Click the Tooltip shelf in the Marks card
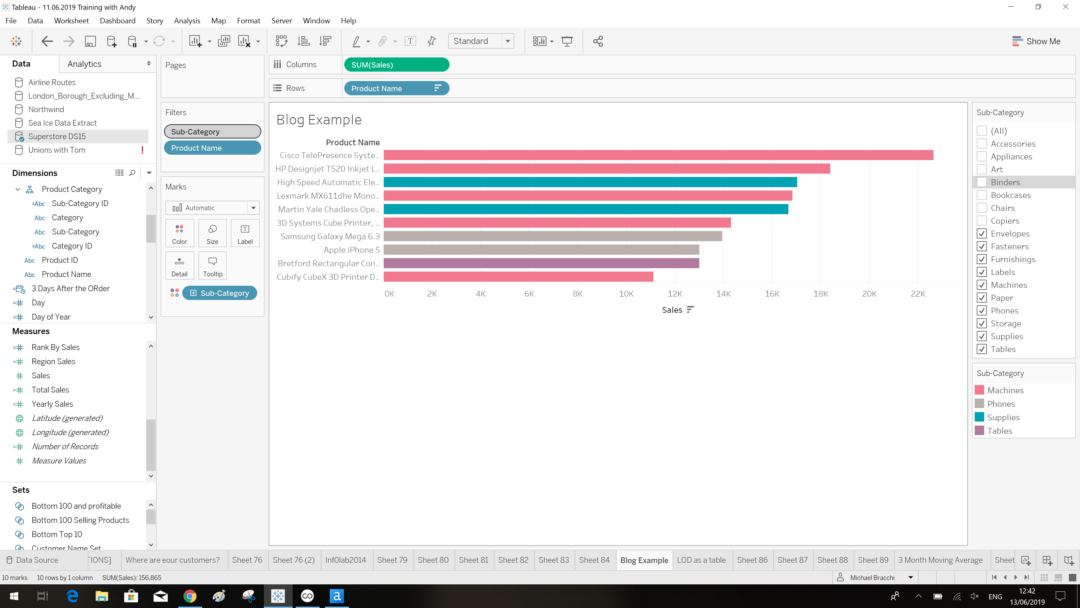The image size is (1080, 608). [x=212, y=265]
